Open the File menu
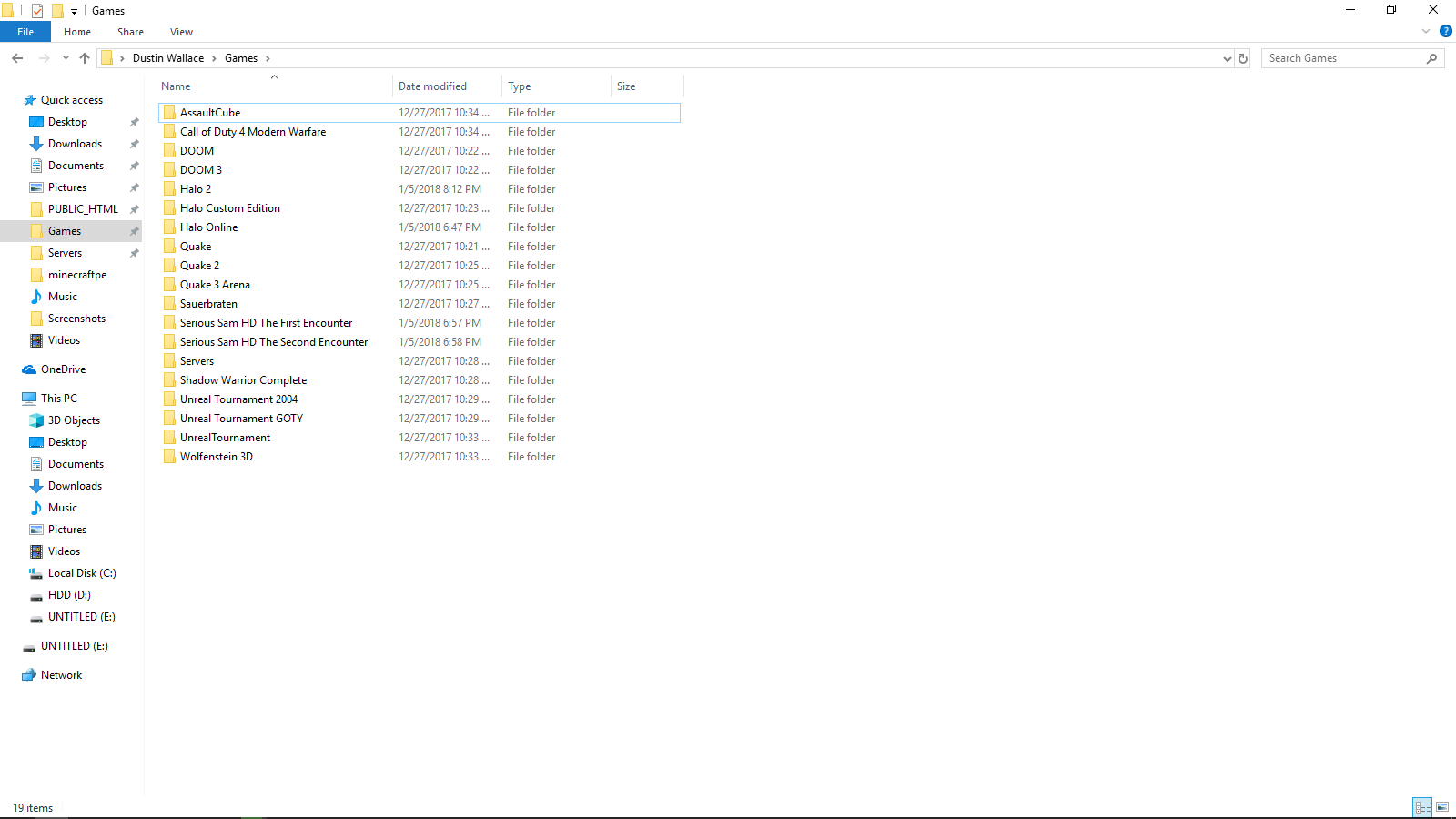1456x819 pixels. 25,32
